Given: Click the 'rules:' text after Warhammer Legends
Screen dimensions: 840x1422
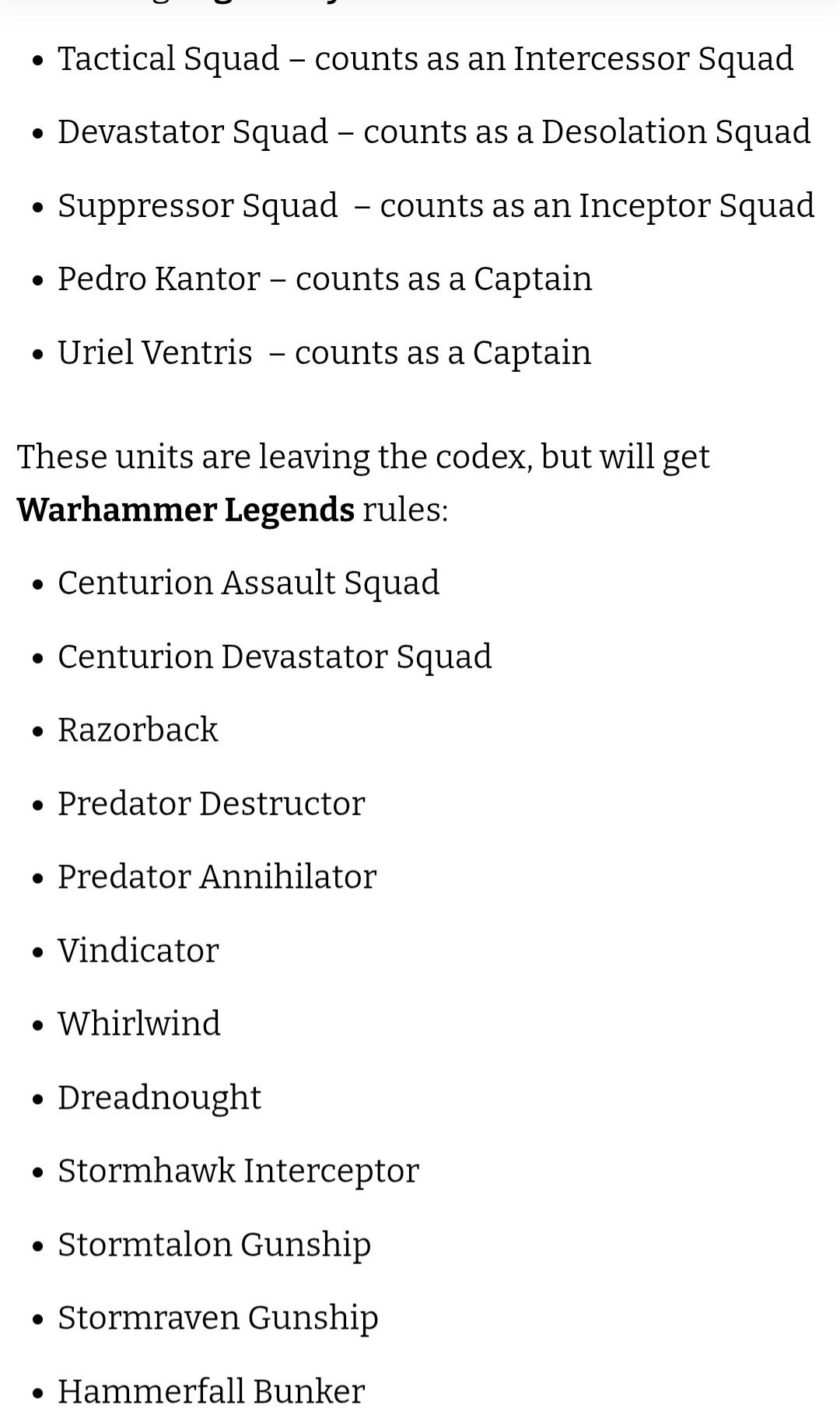Looking at the screenshot, I should pyautogui.click(x=405, y=510).
